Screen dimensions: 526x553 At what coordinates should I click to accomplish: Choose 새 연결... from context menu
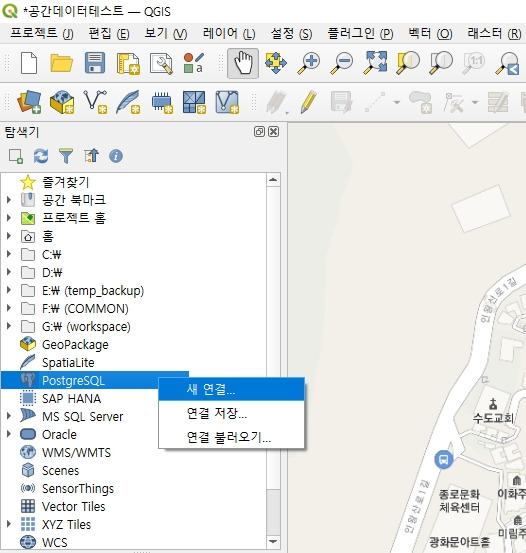231,389
